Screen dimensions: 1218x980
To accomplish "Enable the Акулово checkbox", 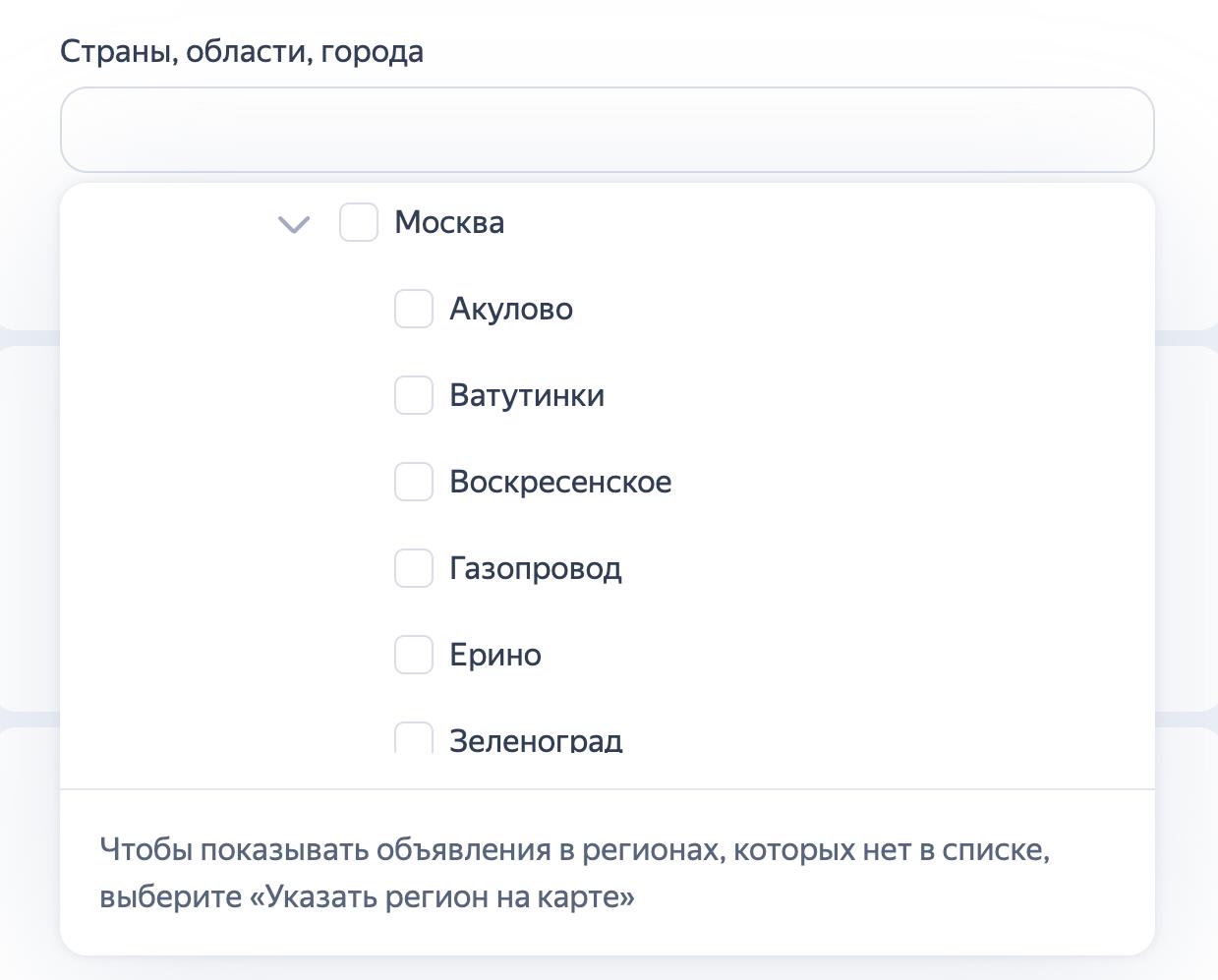I will pyautogui.click(x=414, y=309).
